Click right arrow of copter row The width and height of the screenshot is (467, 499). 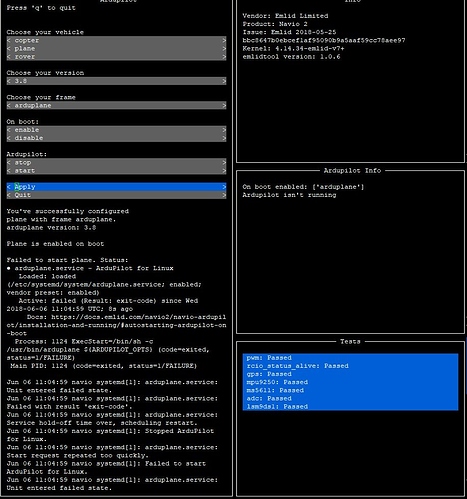224,40
